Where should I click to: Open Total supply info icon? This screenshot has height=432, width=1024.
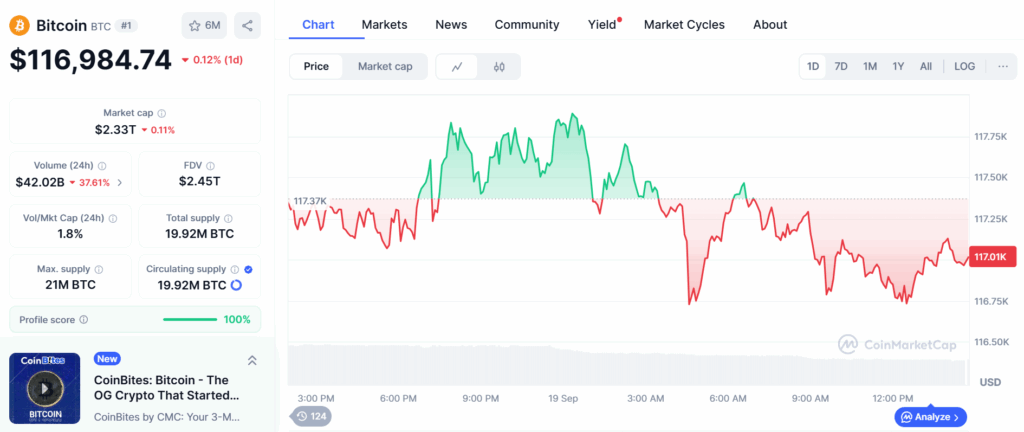228,219
